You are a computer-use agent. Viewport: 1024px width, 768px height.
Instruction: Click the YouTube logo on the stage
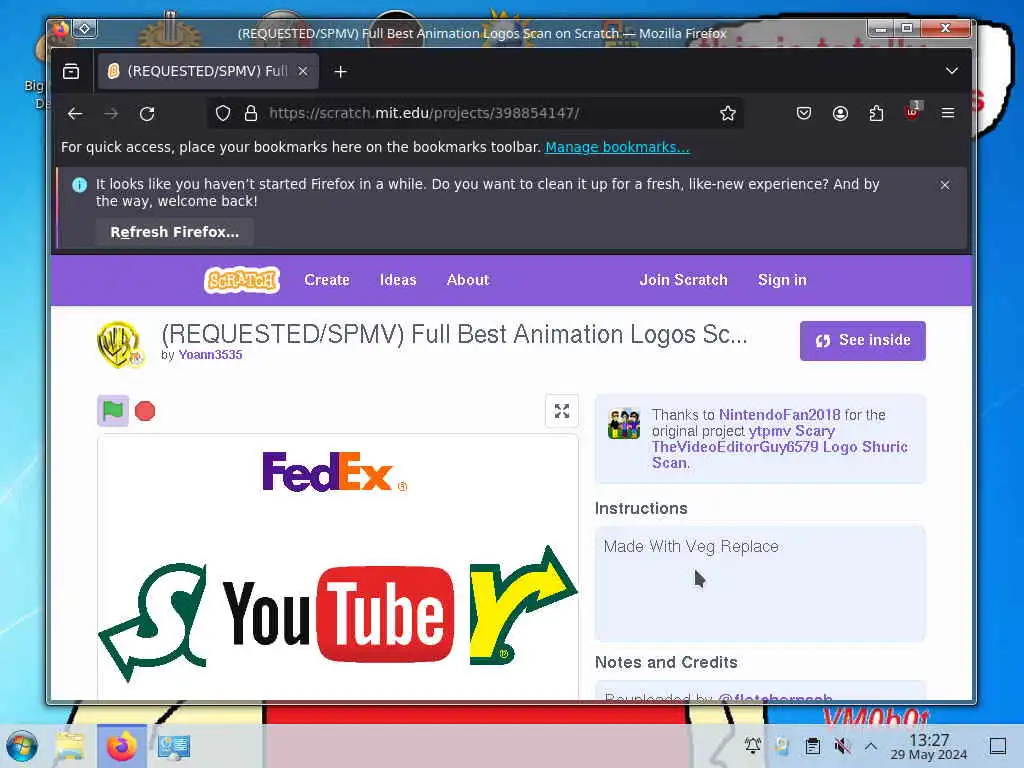[x=338, y=614]
